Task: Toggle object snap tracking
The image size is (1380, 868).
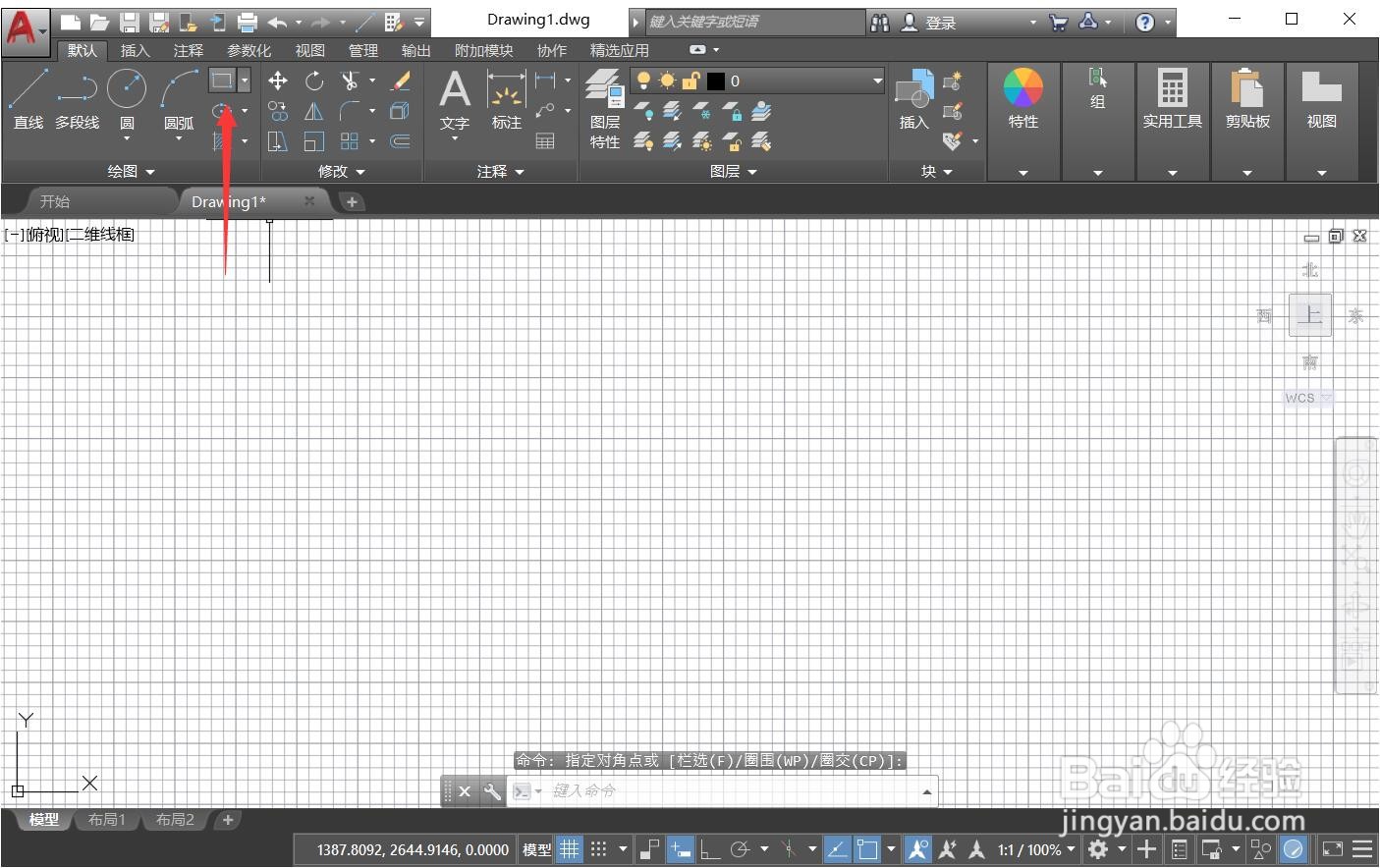Action: 837,849
